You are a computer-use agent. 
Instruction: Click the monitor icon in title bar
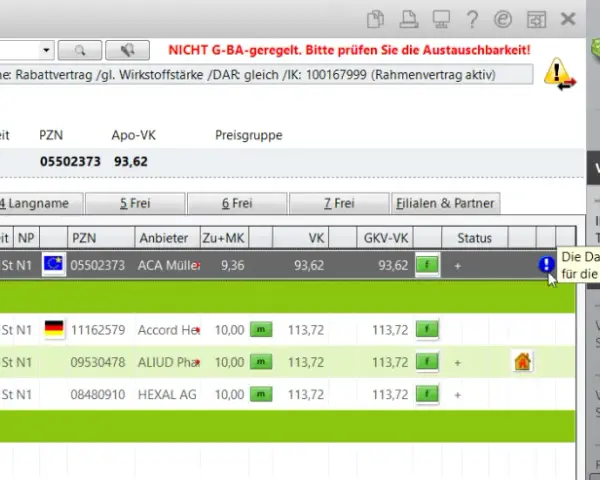click(x=441, y=19)
